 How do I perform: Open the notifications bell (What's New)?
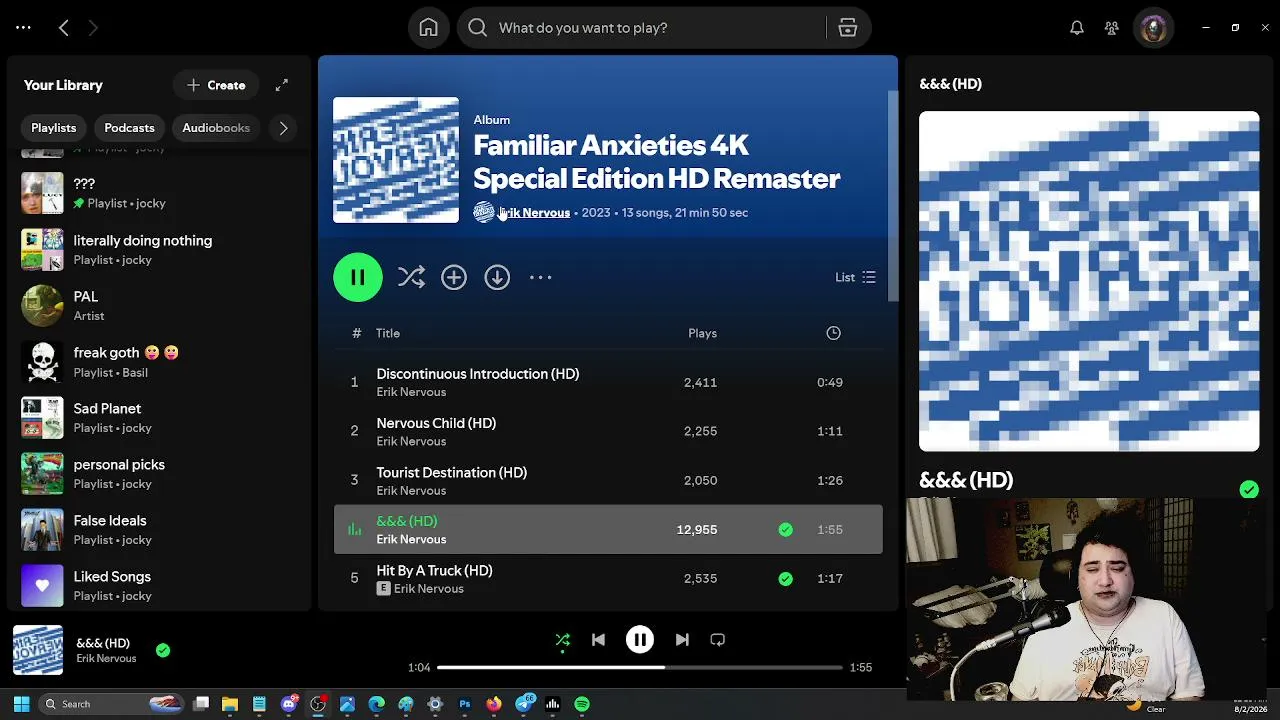(x=1077, y=28)
